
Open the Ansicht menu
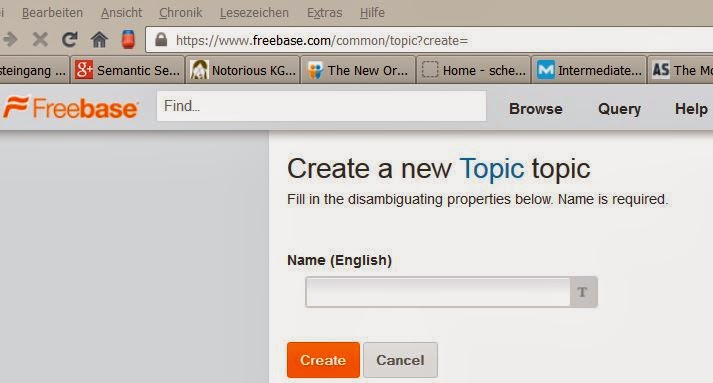click(121, 13)
